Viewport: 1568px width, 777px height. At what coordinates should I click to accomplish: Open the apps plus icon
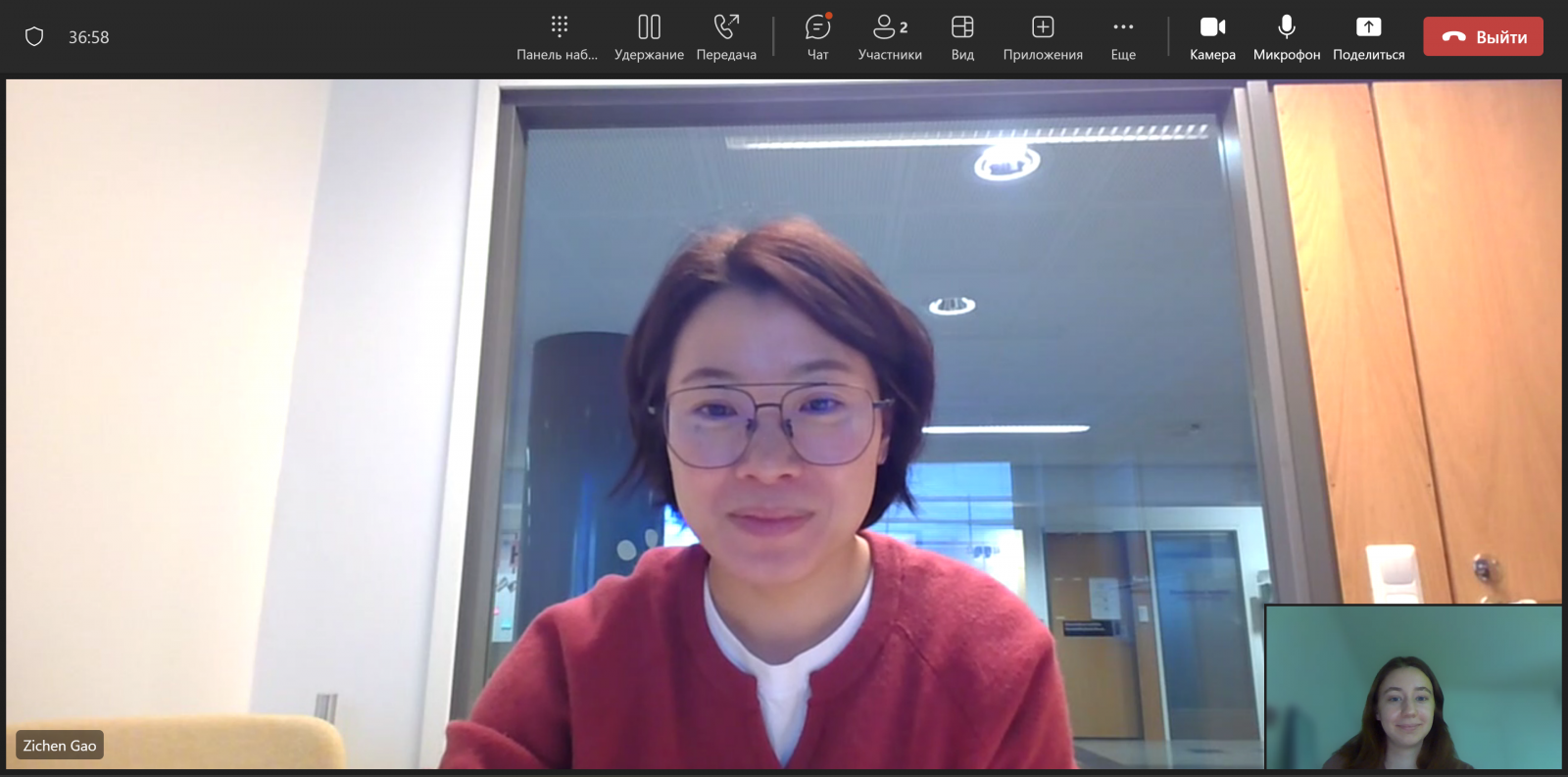click(x=1043, y=26)
